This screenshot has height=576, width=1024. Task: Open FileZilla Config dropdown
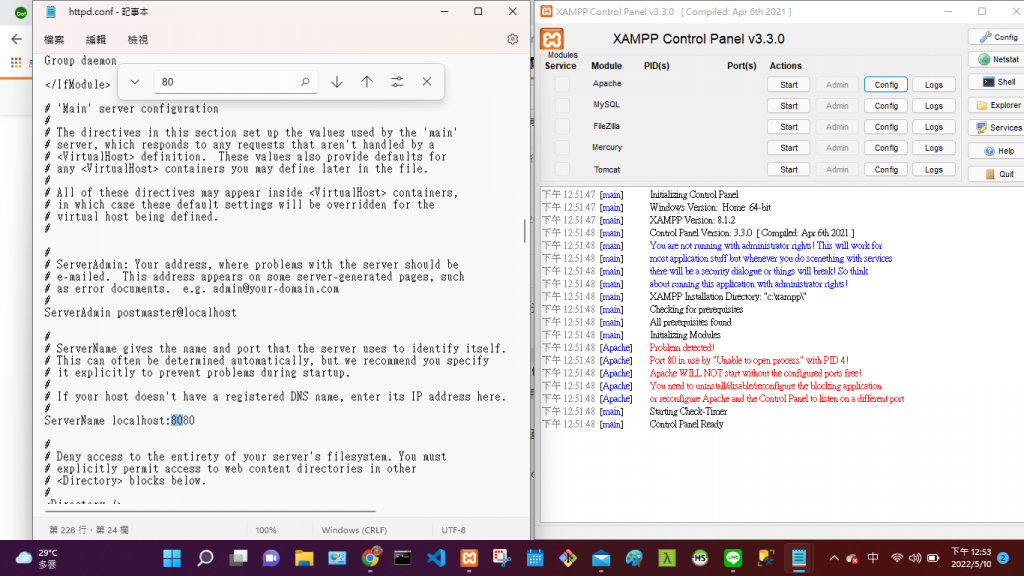point(886,127)
